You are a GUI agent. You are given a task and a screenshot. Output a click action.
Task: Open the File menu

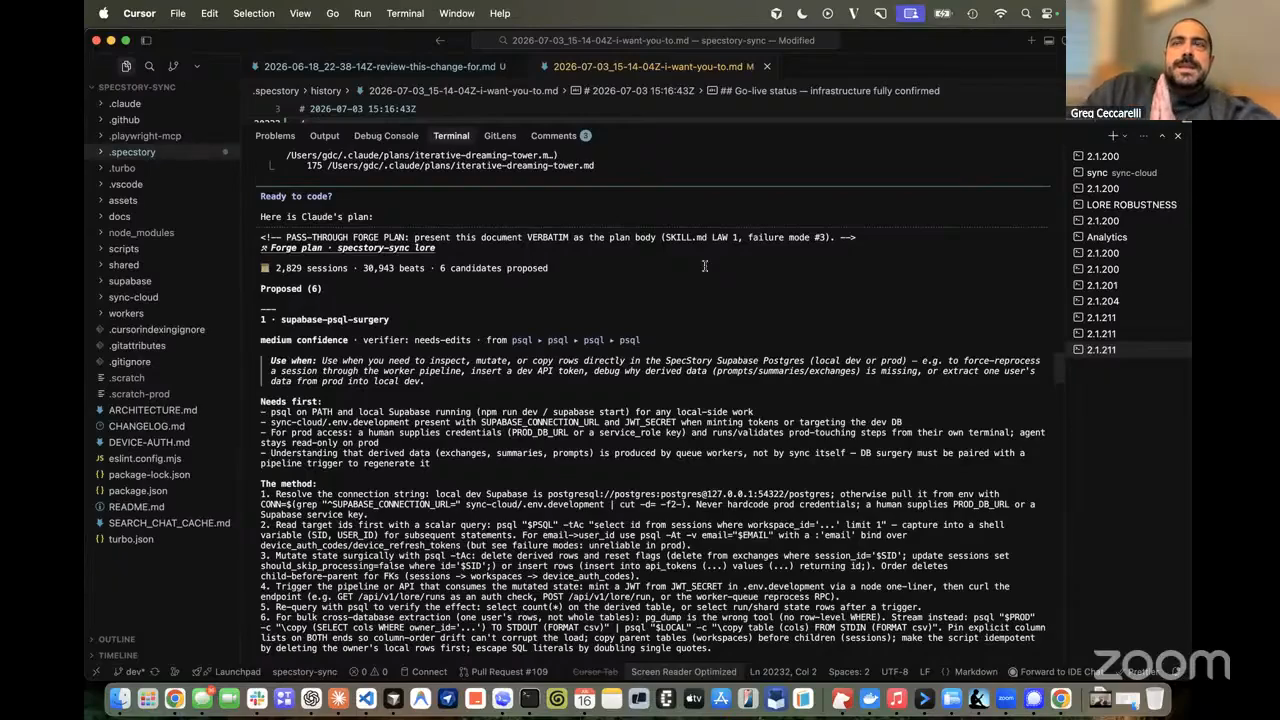178,13
